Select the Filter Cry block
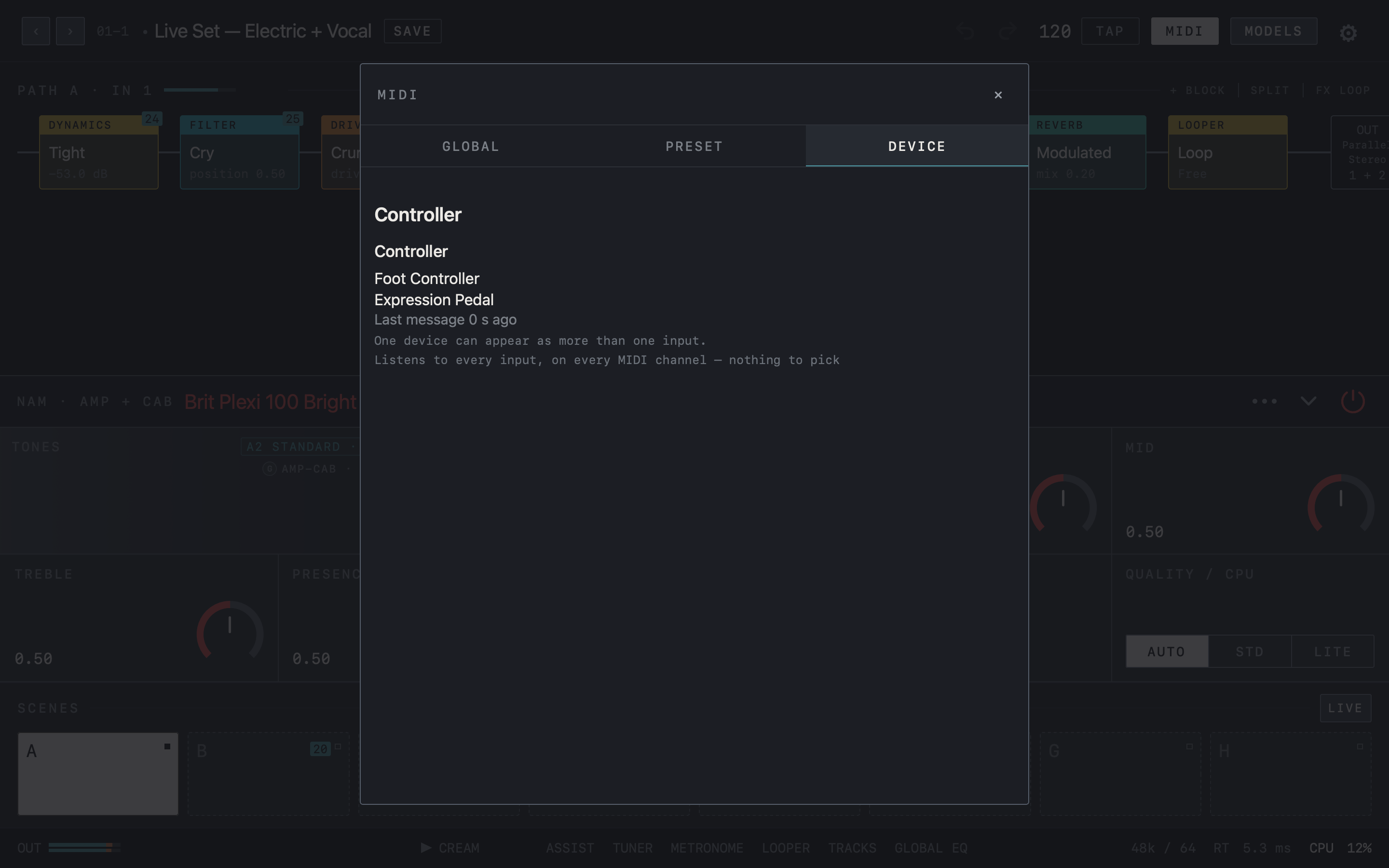This screenshot has height=868, width=1389. pyautogui.click(x=239, y=152)
